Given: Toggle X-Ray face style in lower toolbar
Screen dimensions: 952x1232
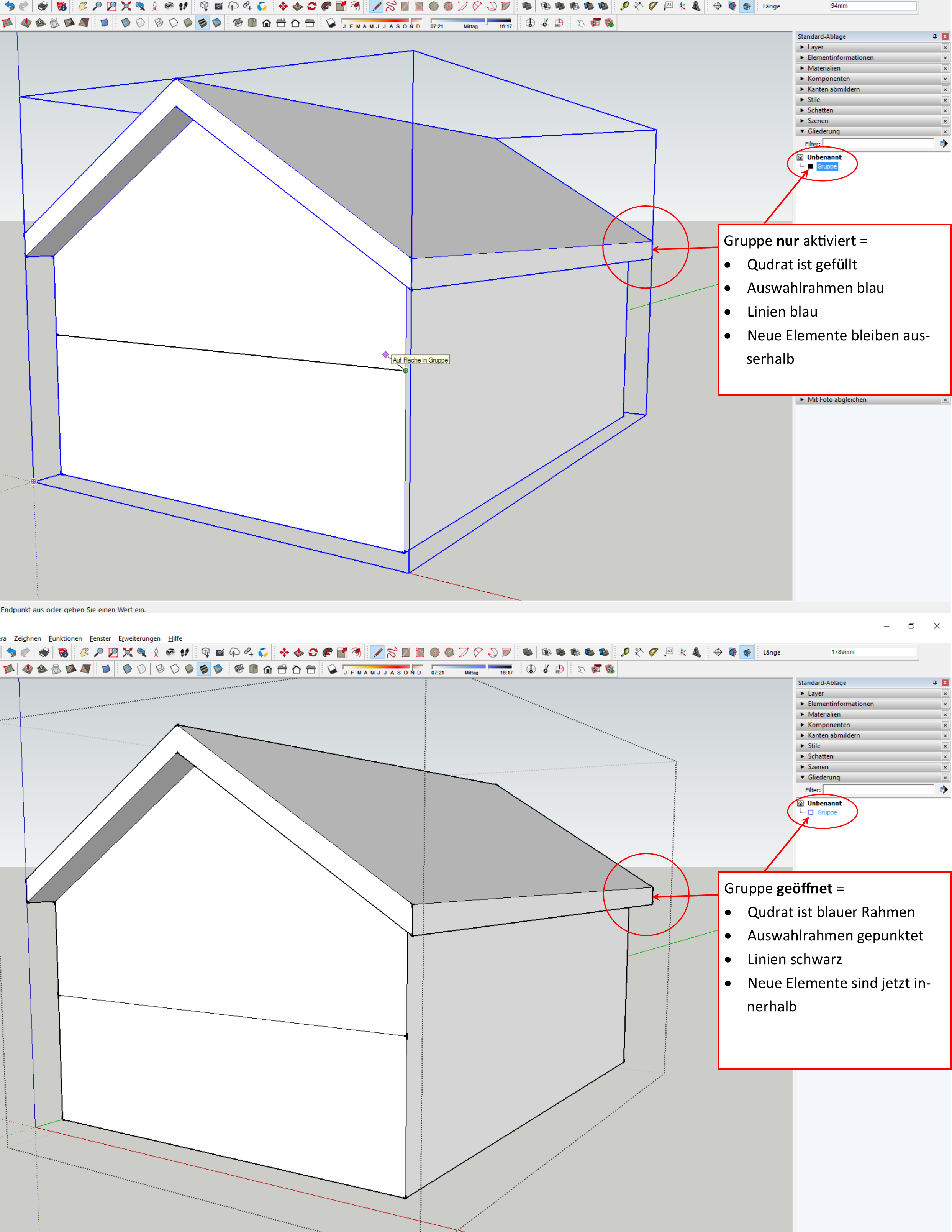Looking at the screenshot, I should (128, 669).
